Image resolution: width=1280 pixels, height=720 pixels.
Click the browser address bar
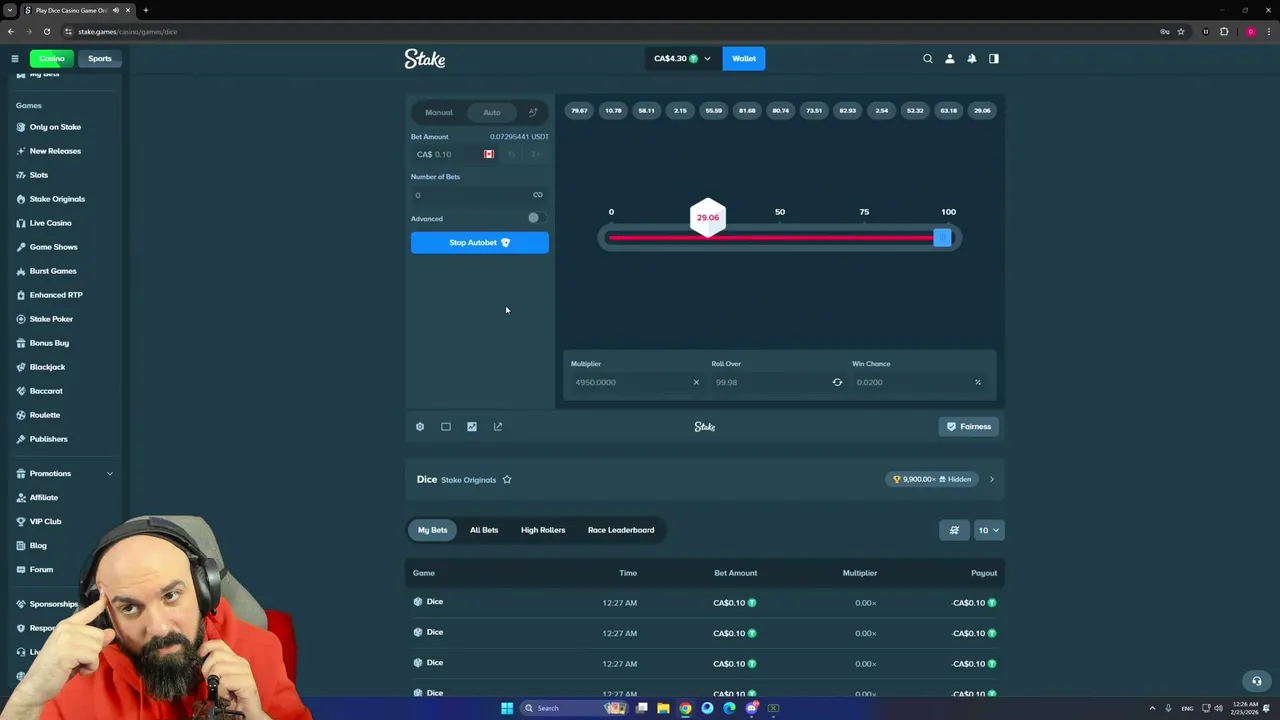tap(600, 31)
